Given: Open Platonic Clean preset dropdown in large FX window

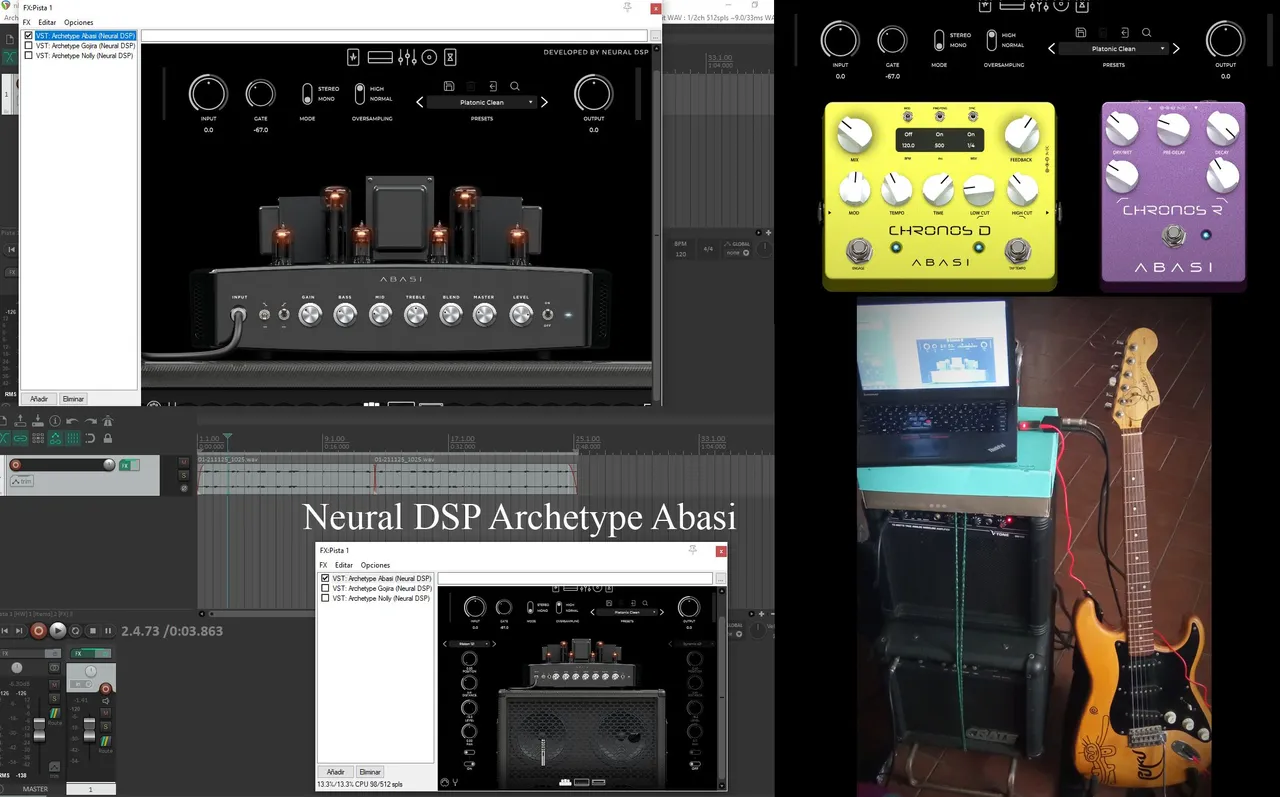Looking at the screenshot, I should tap(483, 102).
